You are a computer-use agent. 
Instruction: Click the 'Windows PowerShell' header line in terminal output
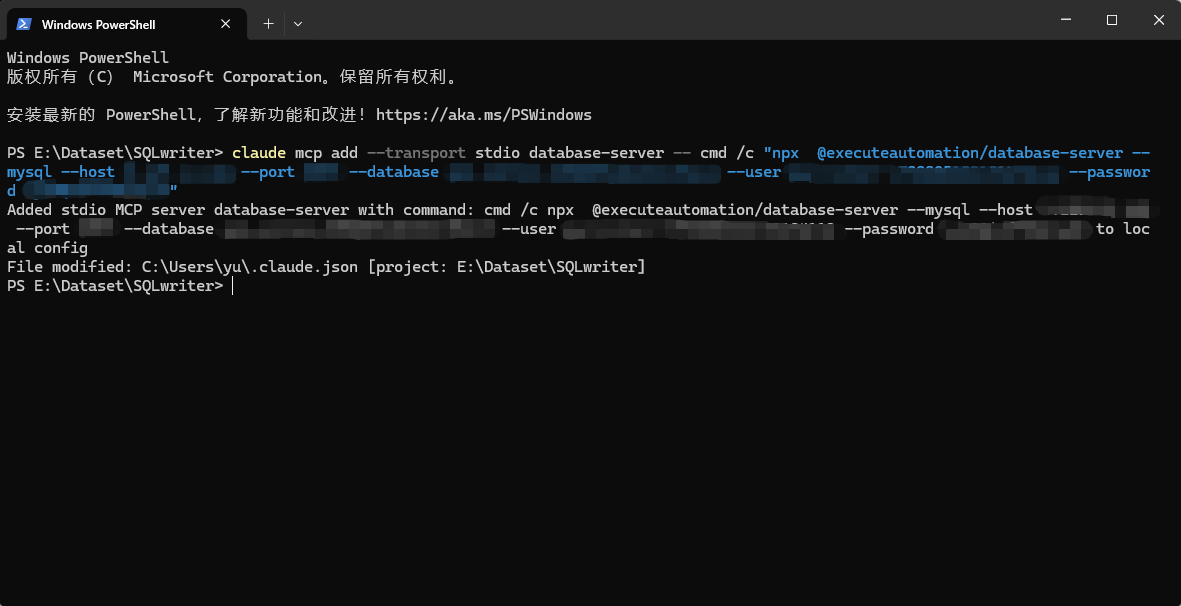(88, 58)
